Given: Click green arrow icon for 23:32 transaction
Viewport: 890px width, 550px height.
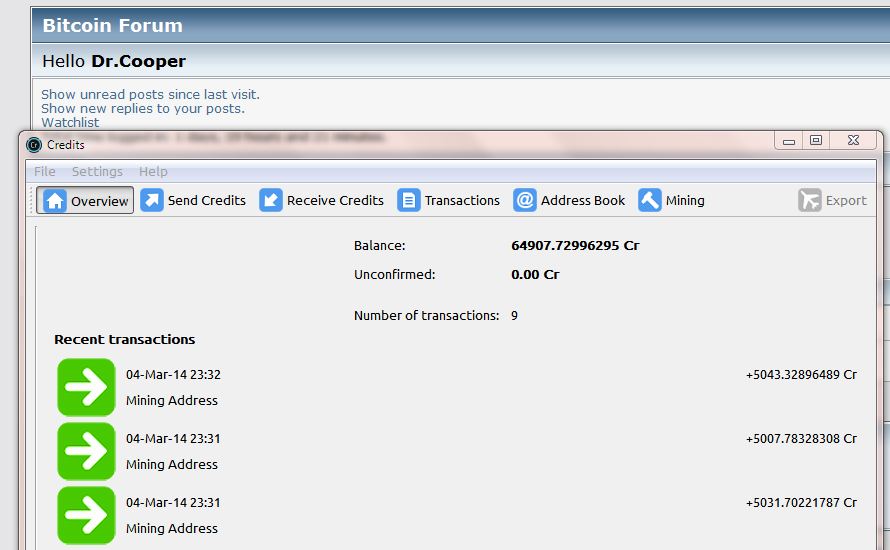Looking at the screenshot, I should pyautogui.click(x=86, y=387).
